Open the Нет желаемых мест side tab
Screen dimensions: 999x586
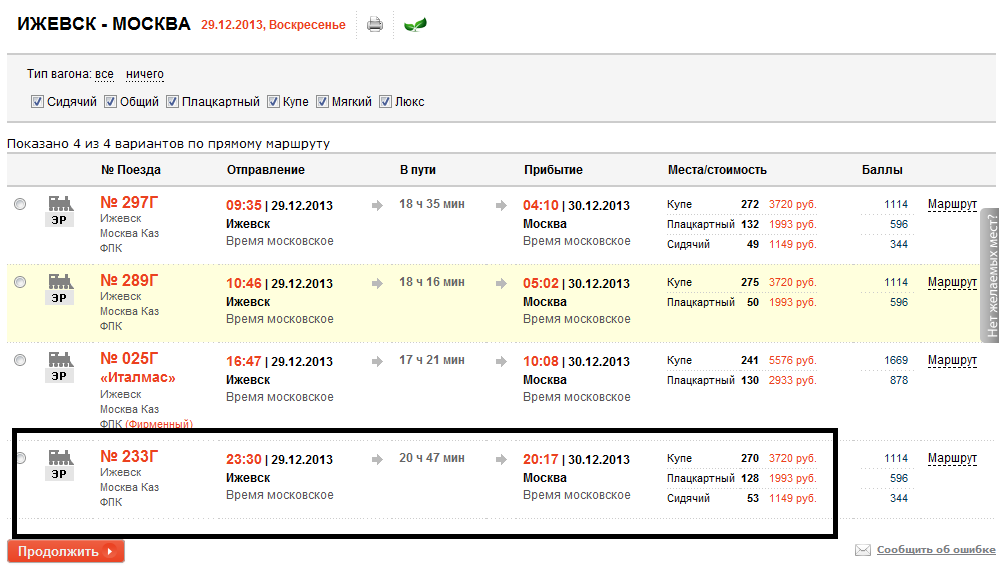coord(990,275)
